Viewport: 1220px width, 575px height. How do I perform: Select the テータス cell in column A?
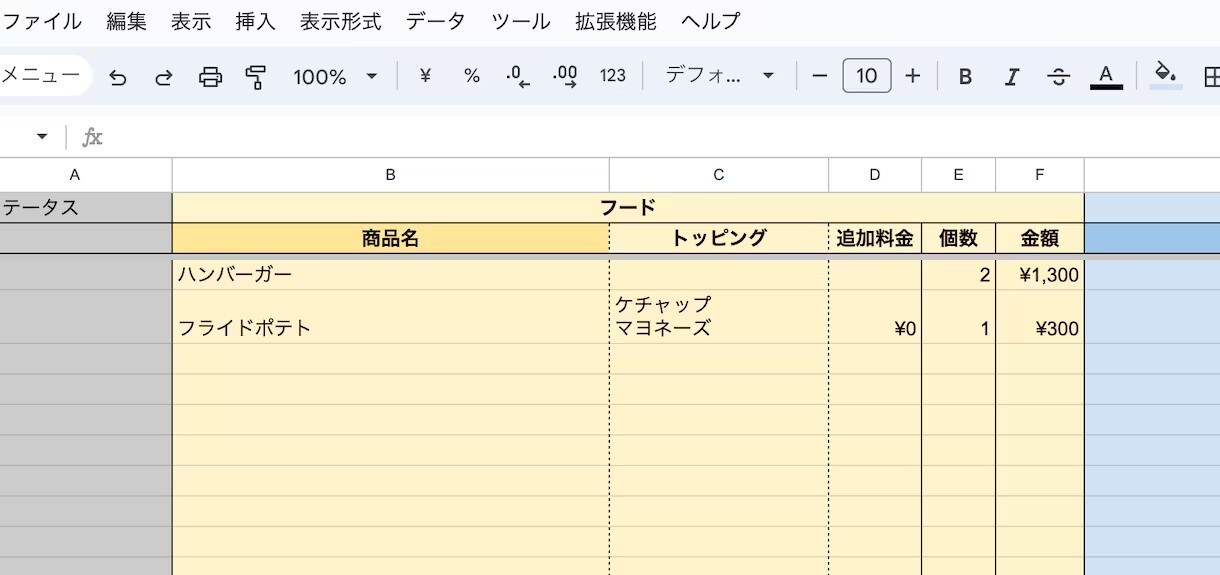(x=86, y=208)
